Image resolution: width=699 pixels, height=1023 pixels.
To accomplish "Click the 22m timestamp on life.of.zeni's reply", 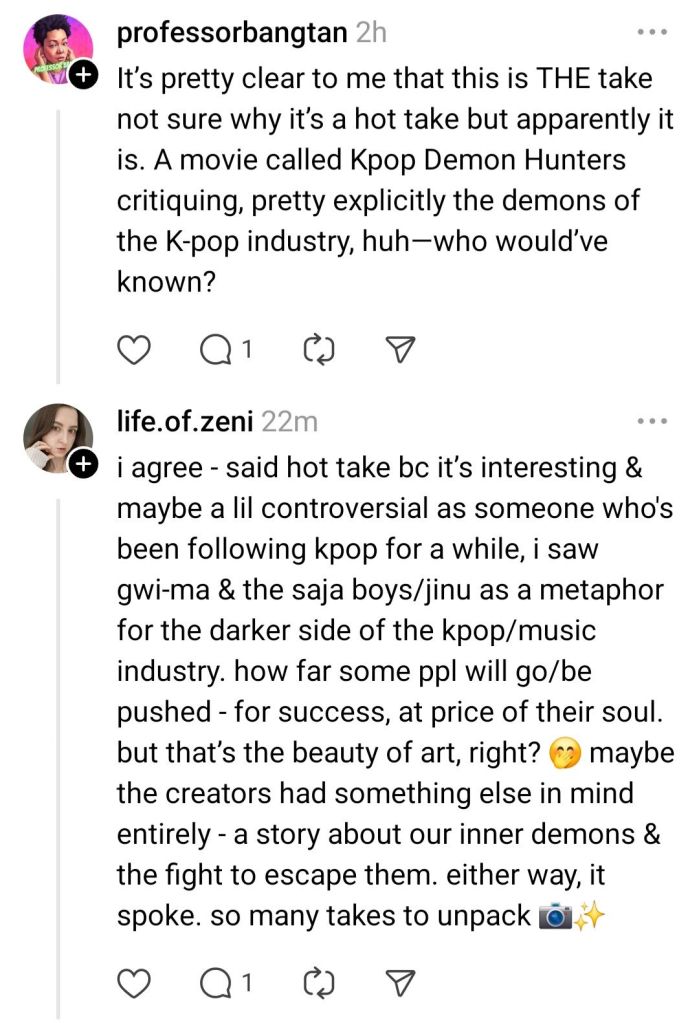I will pos(288,422).
